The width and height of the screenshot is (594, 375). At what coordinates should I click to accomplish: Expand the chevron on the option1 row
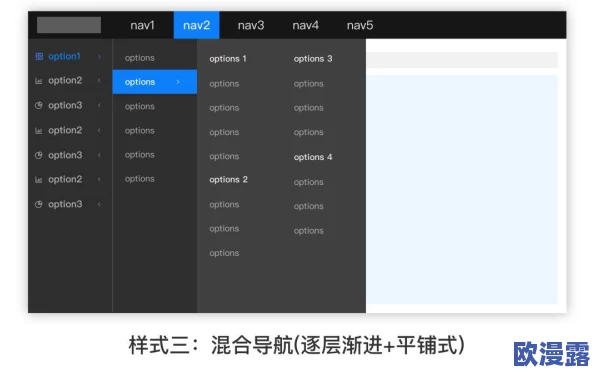pos(99,56)
